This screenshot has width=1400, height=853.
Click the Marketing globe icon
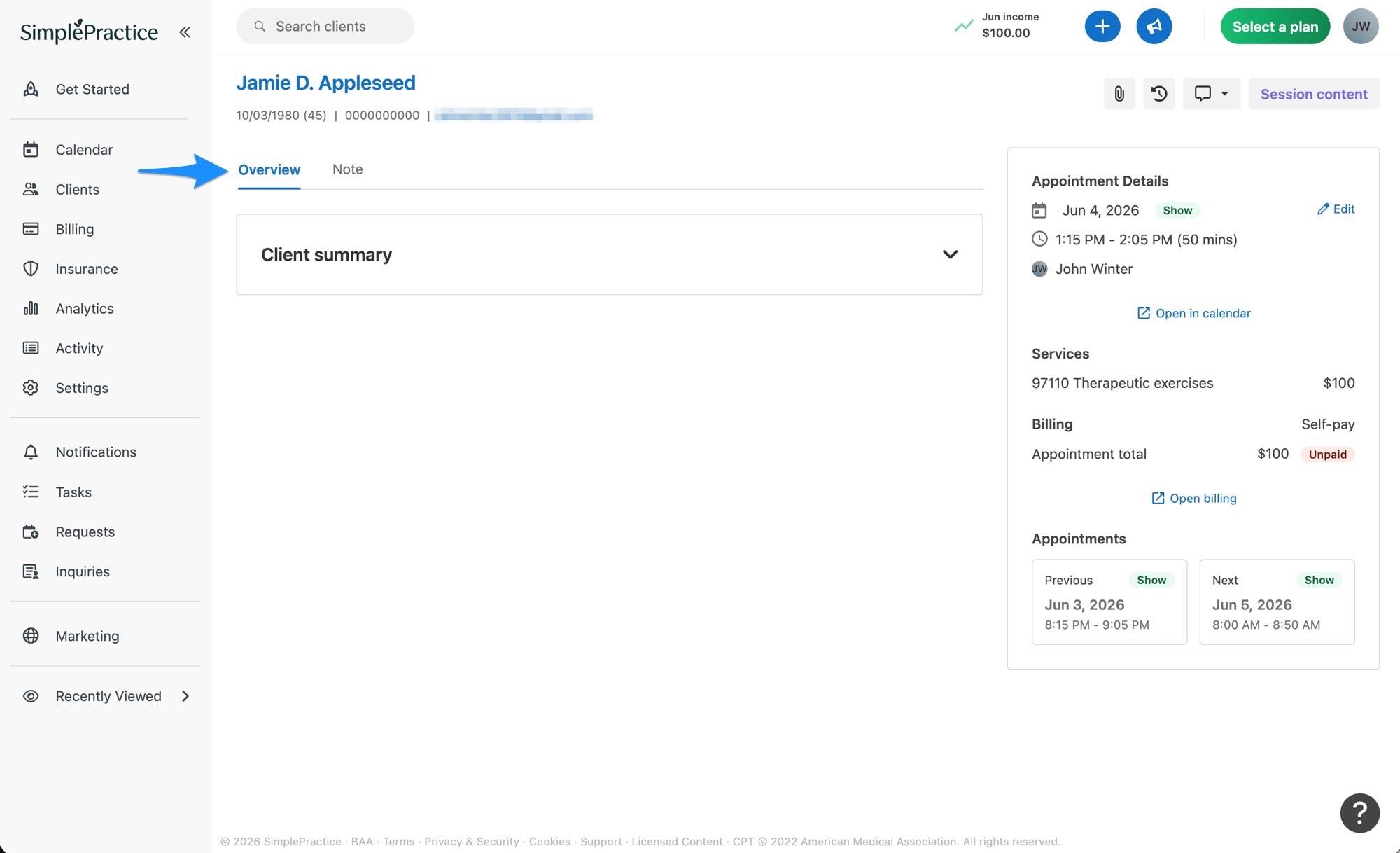31,635
